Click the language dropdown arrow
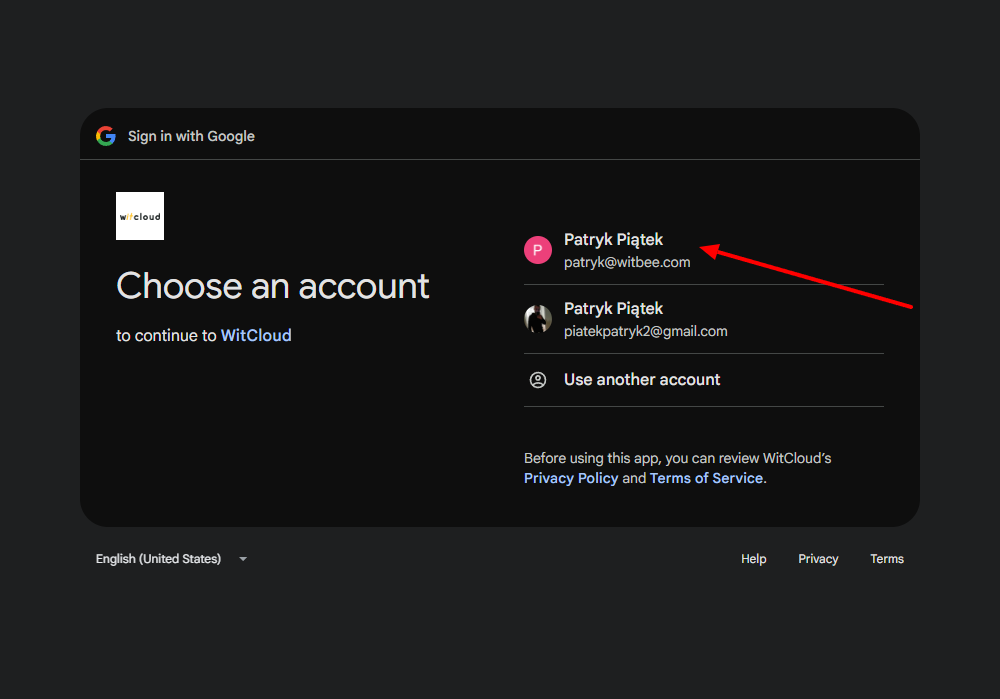The height and width of the screenshot is (699, 1000). (243, 559)
